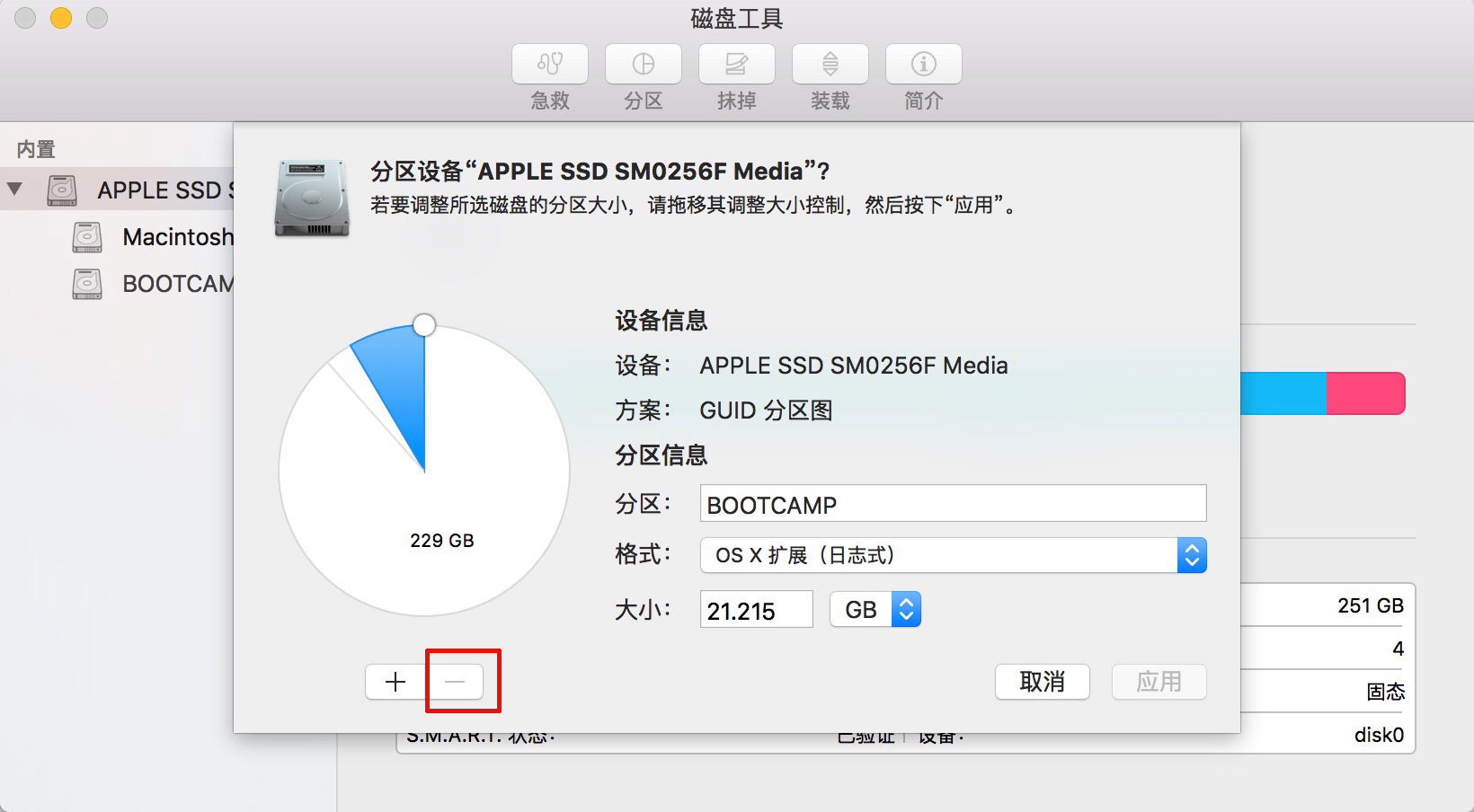
Task: Click the GUID 分区图 scheme text
Action: (x=766, y=410)
